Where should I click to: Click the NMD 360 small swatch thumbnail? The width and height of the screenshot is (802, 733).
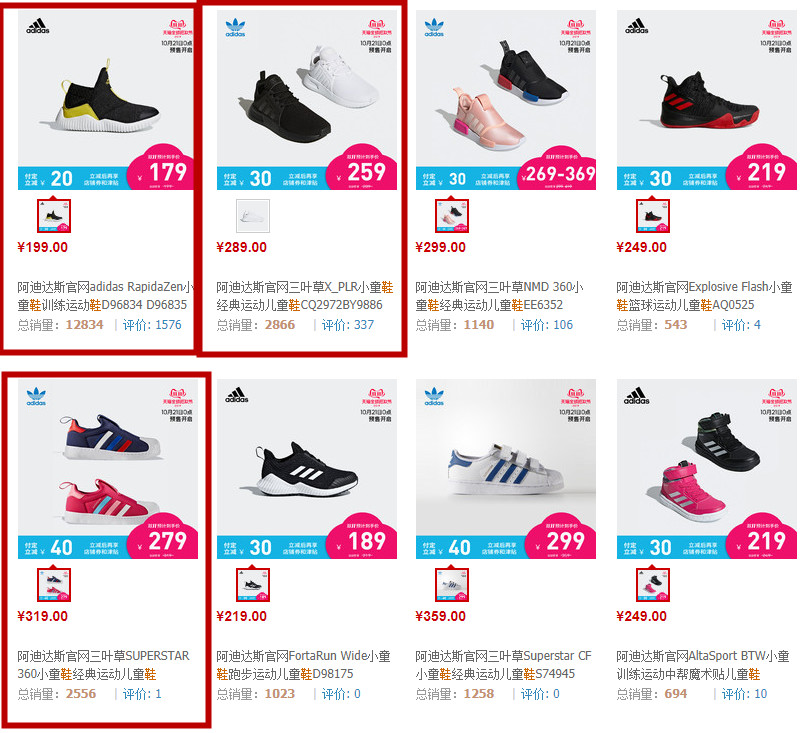tap(452, 216)
